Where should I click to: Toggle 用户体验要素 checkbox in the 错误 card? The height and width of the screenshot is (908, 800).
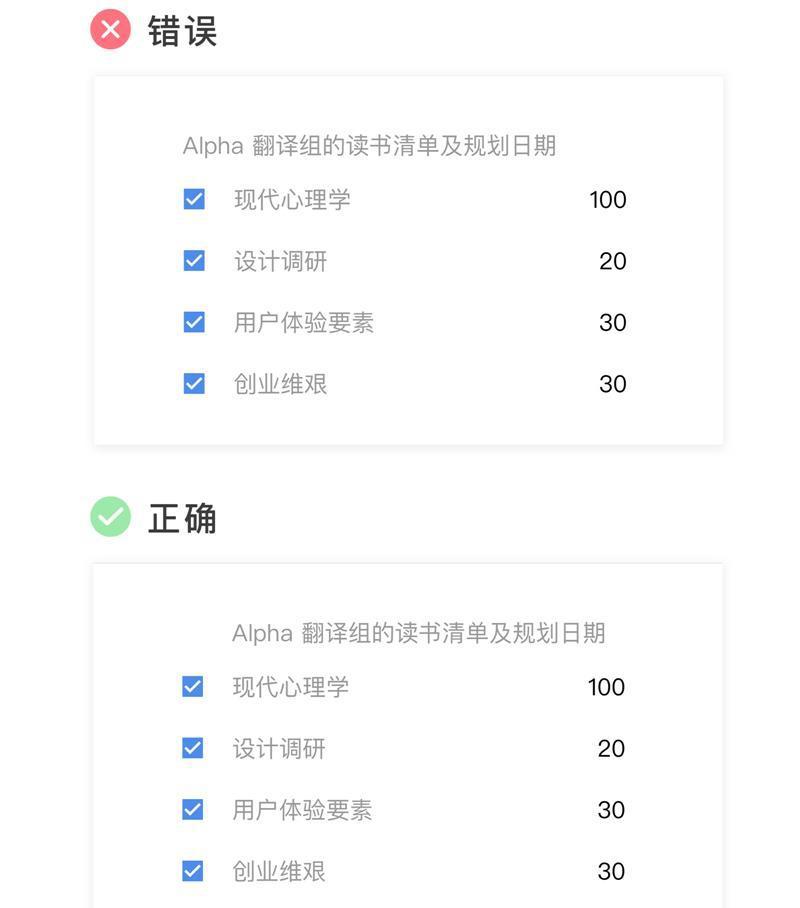[194, 322]
